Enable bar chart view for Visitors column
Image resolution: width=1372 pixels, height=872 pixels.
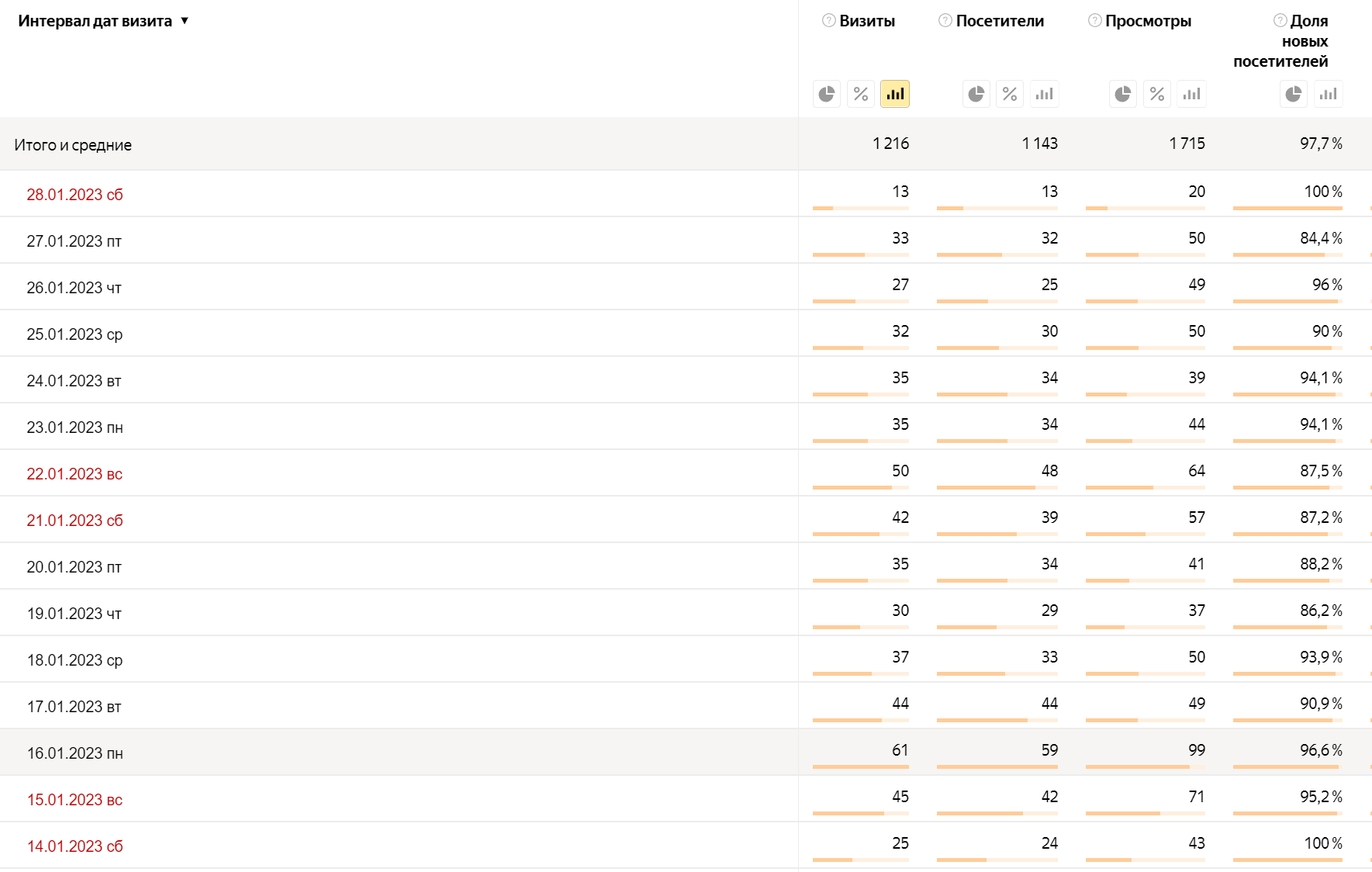1045,94
